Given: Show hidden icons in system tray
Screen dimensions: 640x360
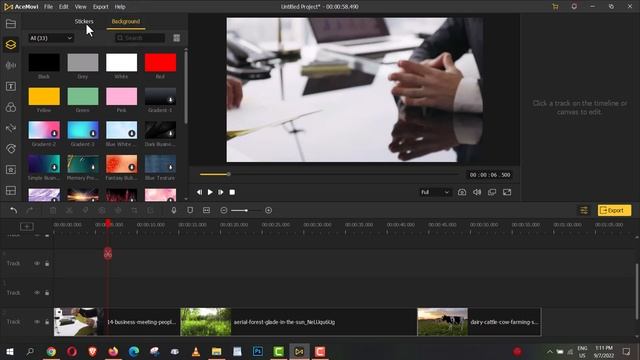Looking at the screenshot, I should coord(549,351).
